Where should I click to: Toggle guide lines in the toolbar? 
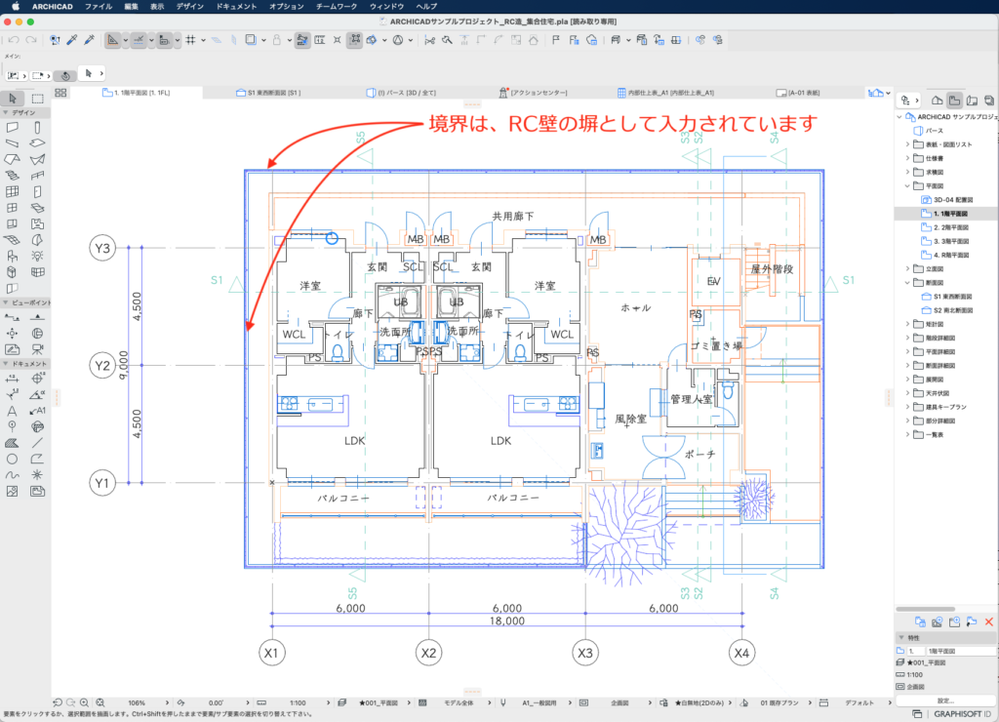pos(113,40)
